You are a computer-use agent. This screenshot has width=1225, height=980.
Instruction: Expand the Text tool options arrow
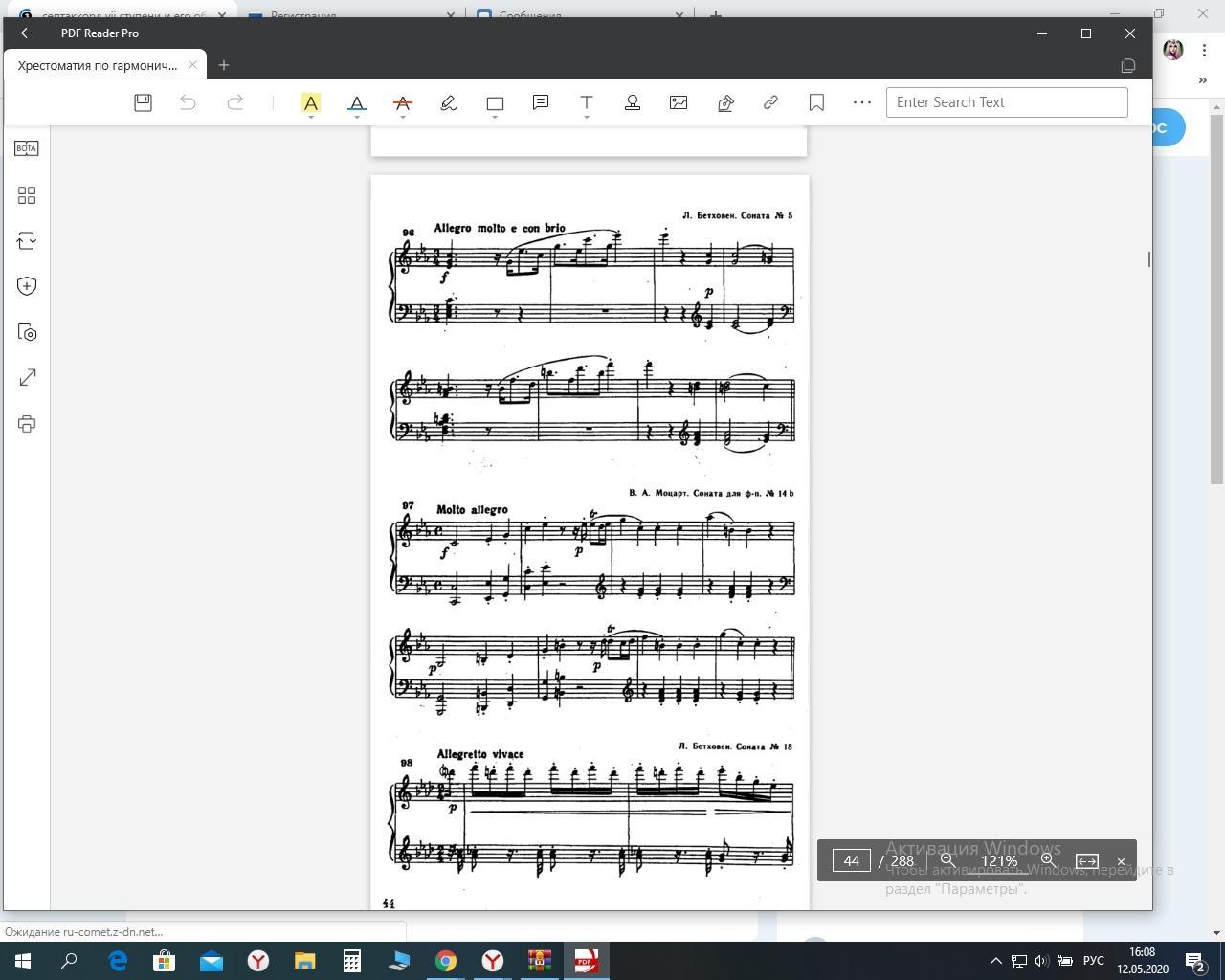pos(587,117)
